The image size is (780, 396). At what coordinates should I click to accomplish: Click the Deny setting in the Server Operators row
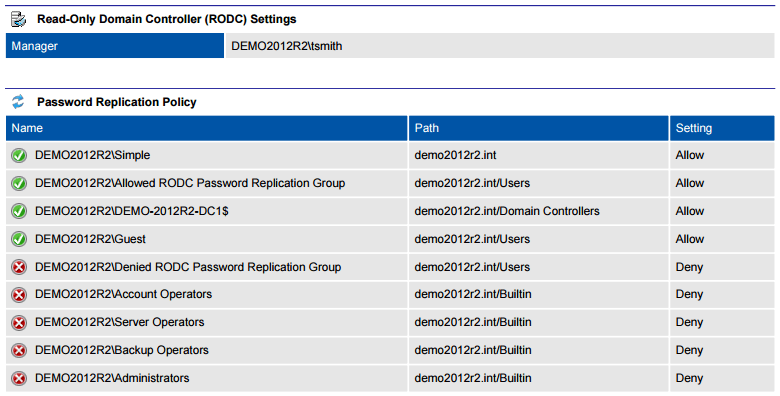[x=689, y=323]
